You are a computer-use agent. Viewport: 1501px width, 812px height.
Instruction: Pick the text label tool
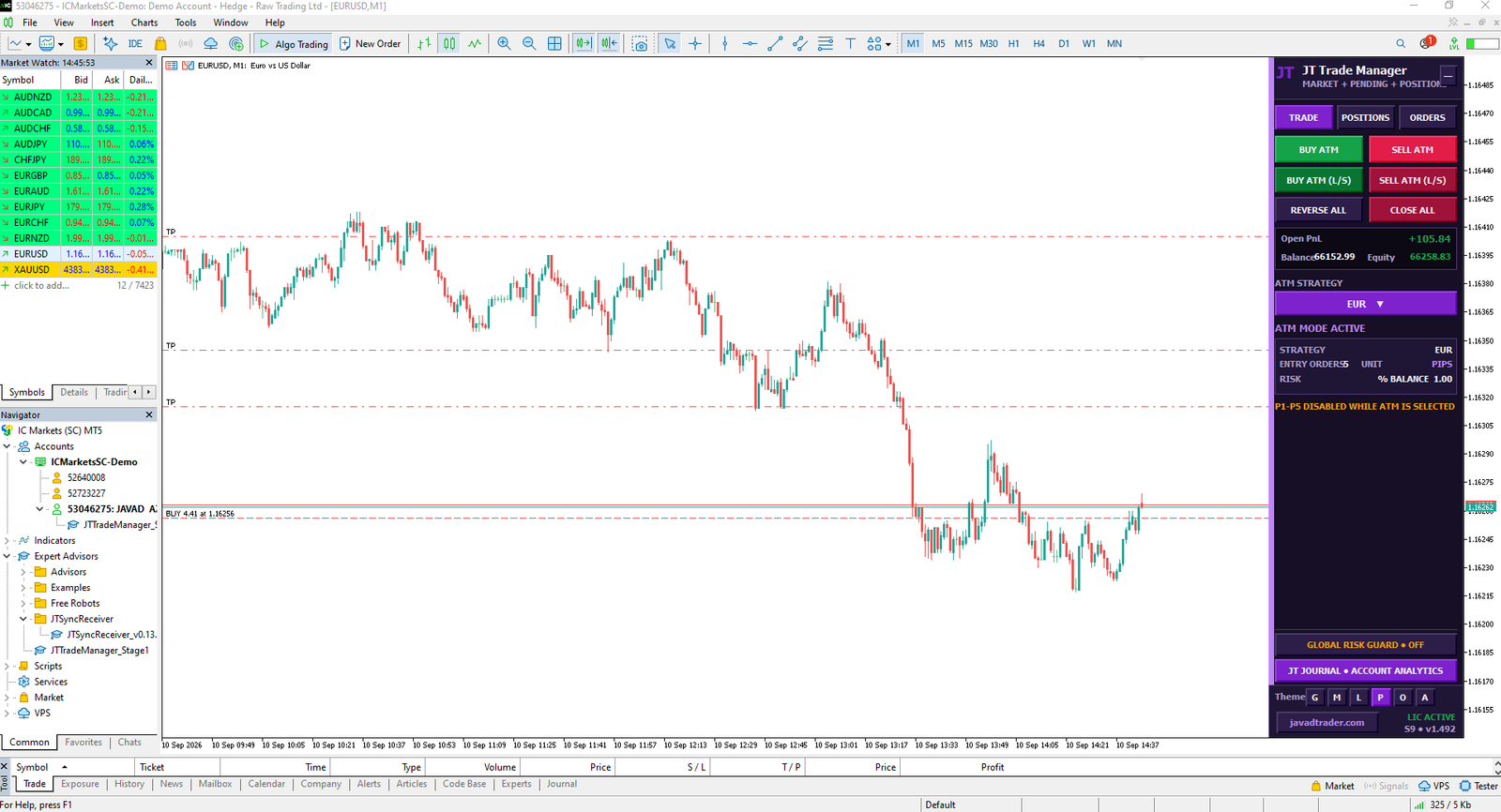click(x=850, y=43)
